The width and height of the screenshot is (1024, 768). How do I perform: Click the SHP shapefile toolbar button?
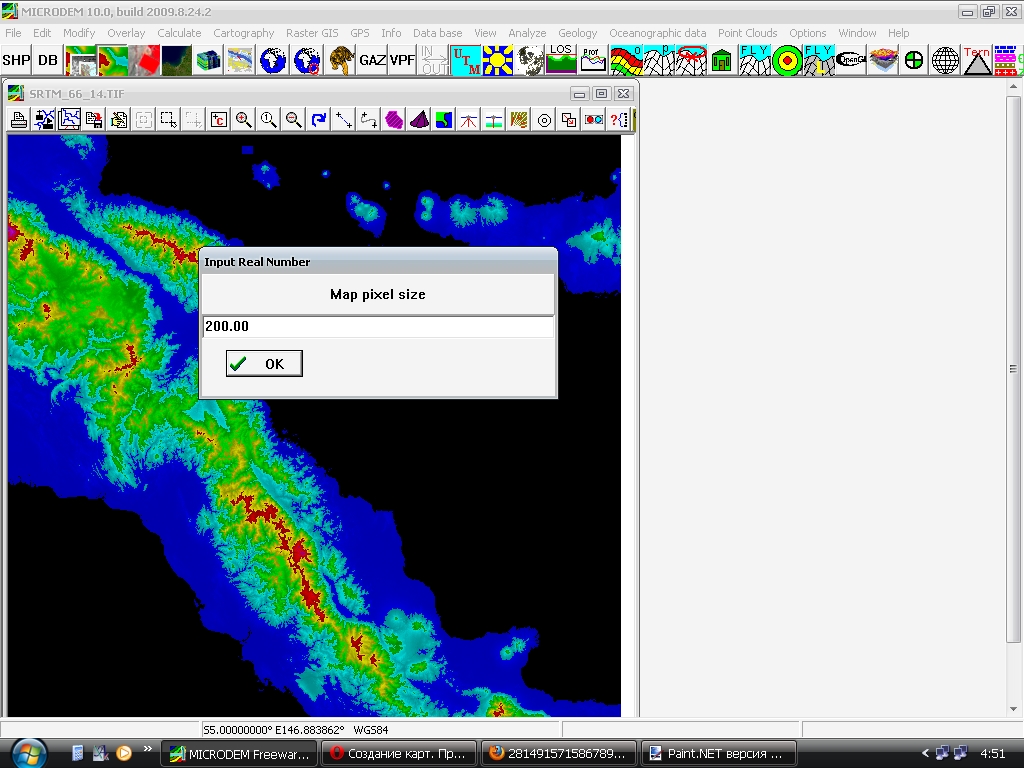point(16,61)
